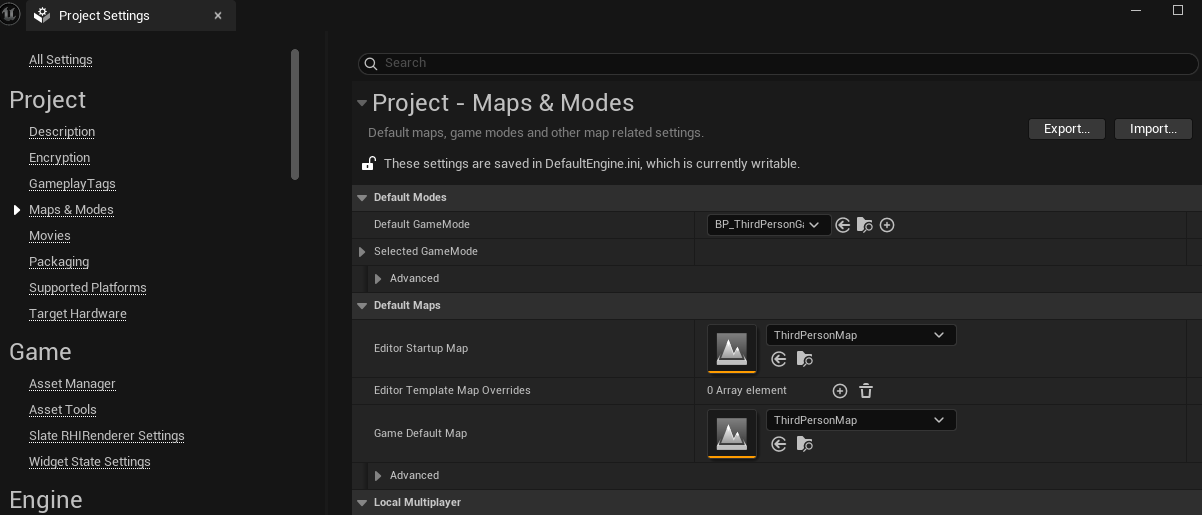Browse to Default GameMode in Content Browser
The height and width of the screenshot is (515, 1202).
[x=865, y=225]
